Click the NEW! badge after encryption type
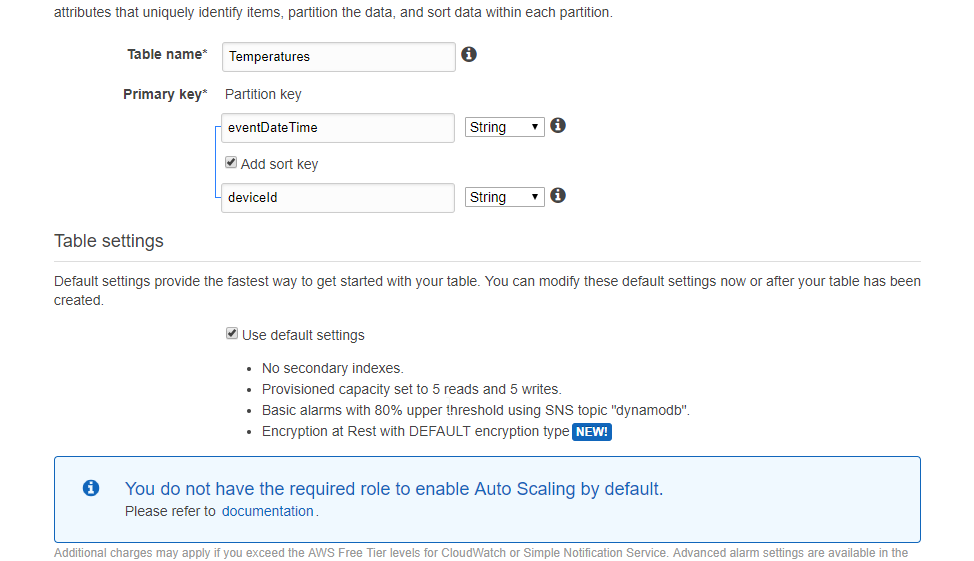Screen dimensions: 974x561 coord(592,432)
